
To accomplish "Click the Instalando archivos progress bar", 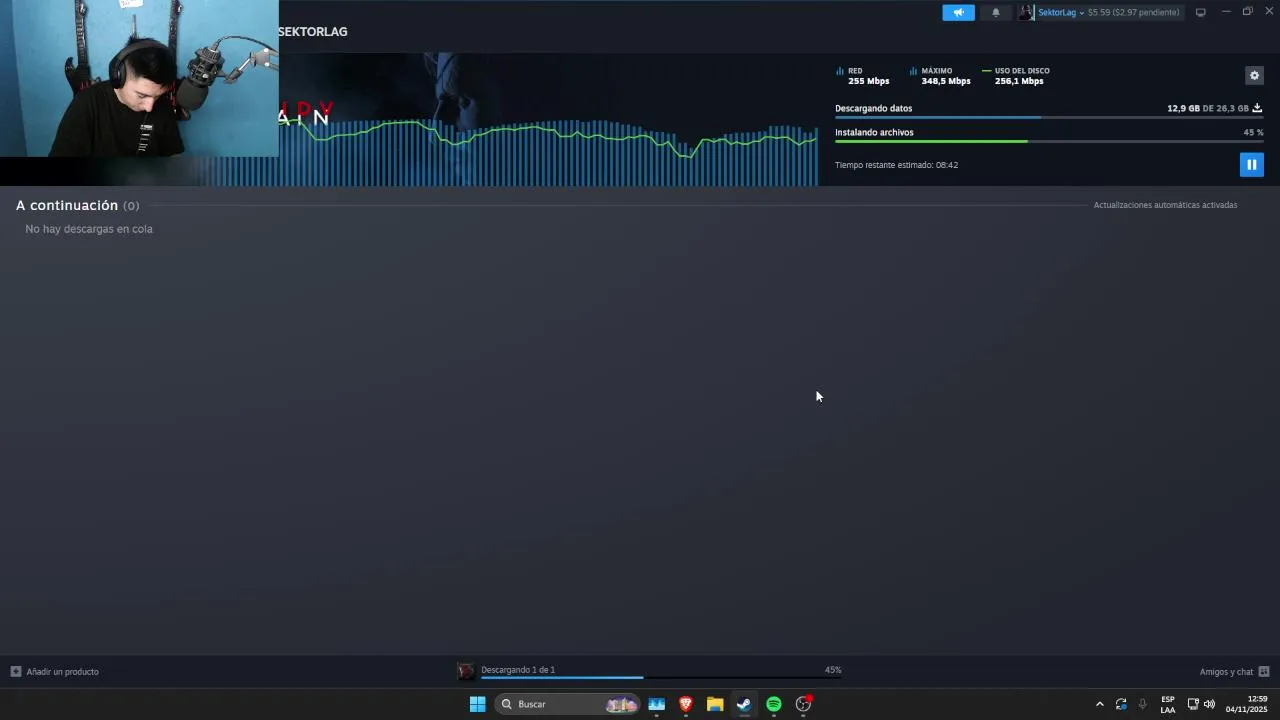I will pos(1049,141).
